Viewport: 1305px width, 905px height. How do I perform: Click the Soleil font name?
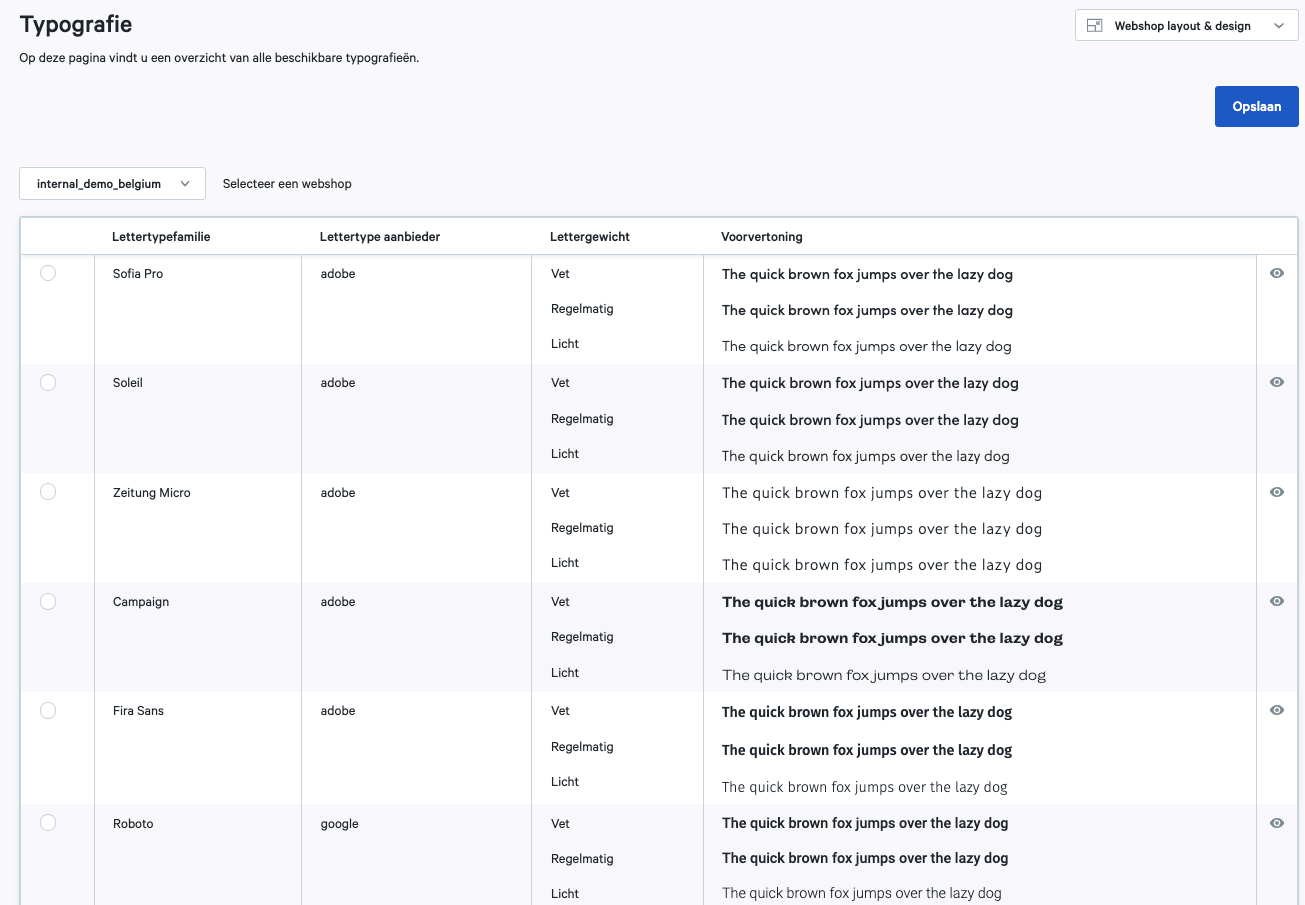[128, 383]
